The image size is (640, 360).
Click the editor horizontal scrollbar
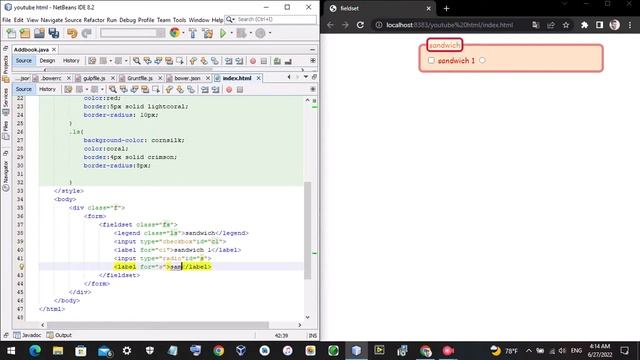point(158,325)
